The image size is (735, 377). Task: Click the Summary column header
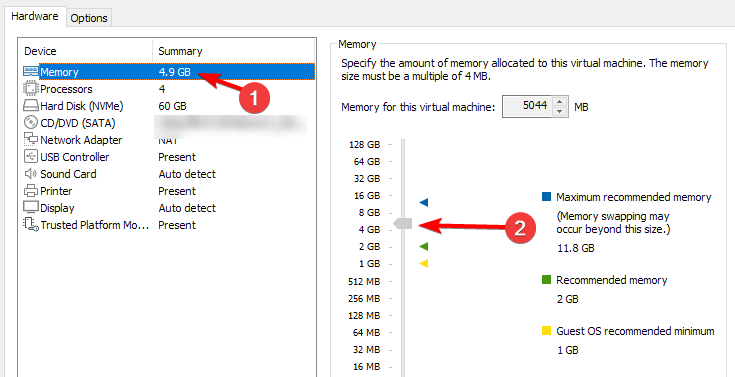click(233, 51)
